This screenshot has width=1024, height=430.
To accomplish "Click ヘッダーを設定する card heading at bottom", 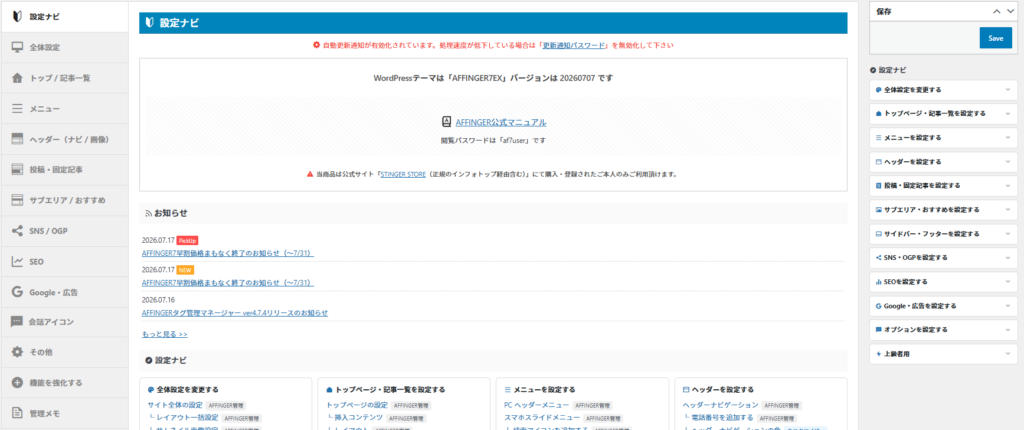I will pos(722,389).
